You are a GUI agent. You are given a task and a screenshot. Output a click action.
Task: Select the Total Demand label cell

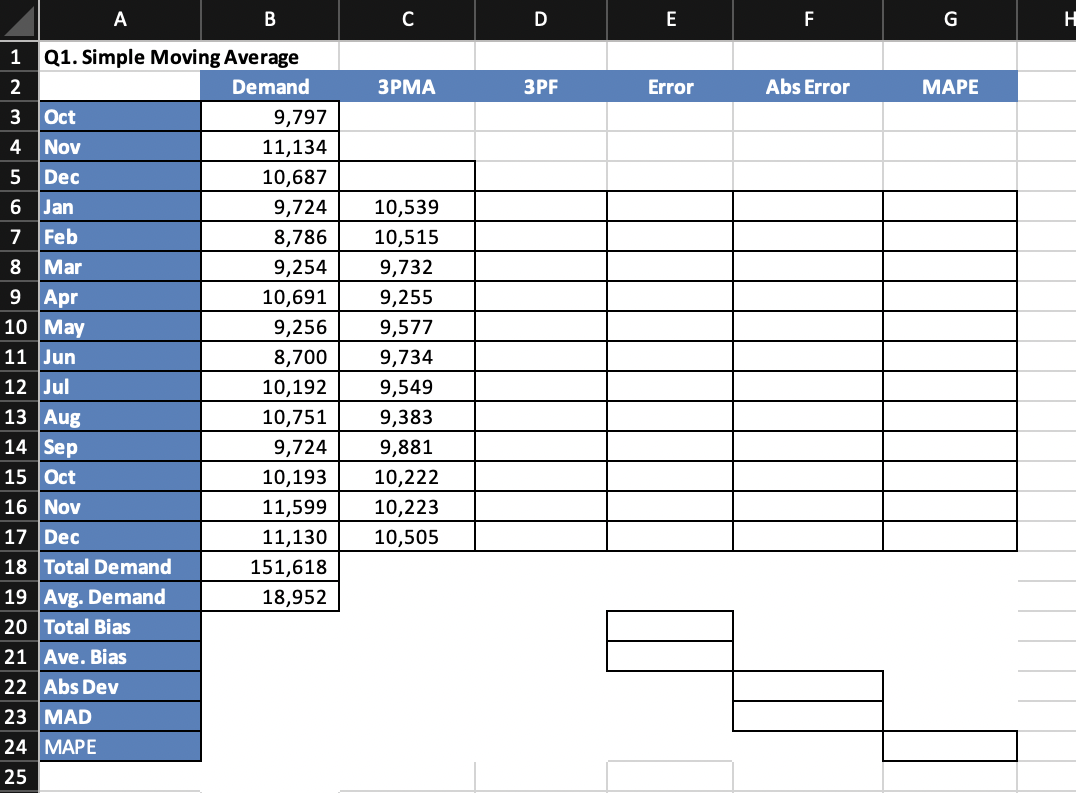(120, 566)
